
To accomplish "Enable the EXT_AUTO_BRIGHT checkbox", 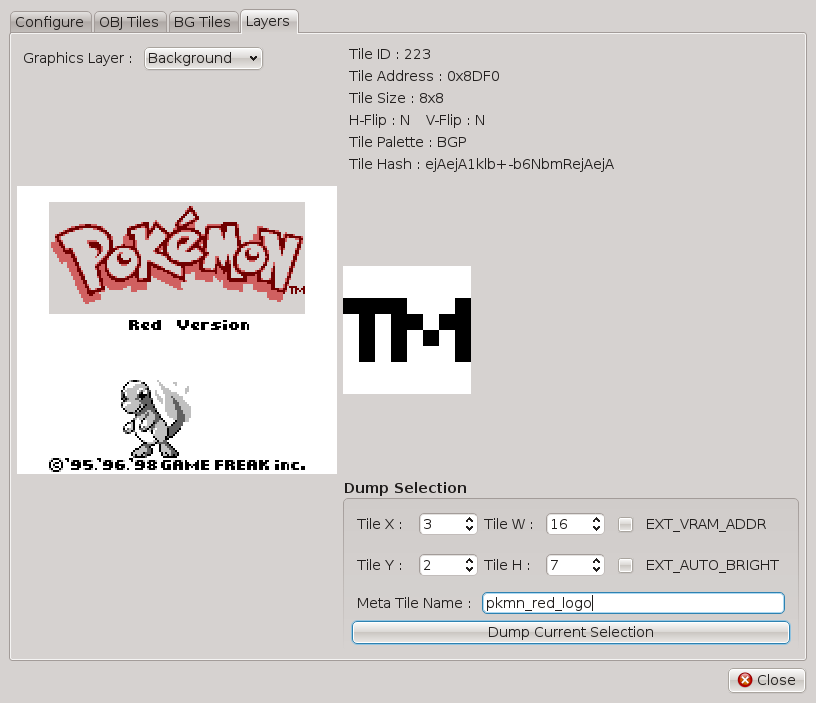I will (x=626, y=566).
